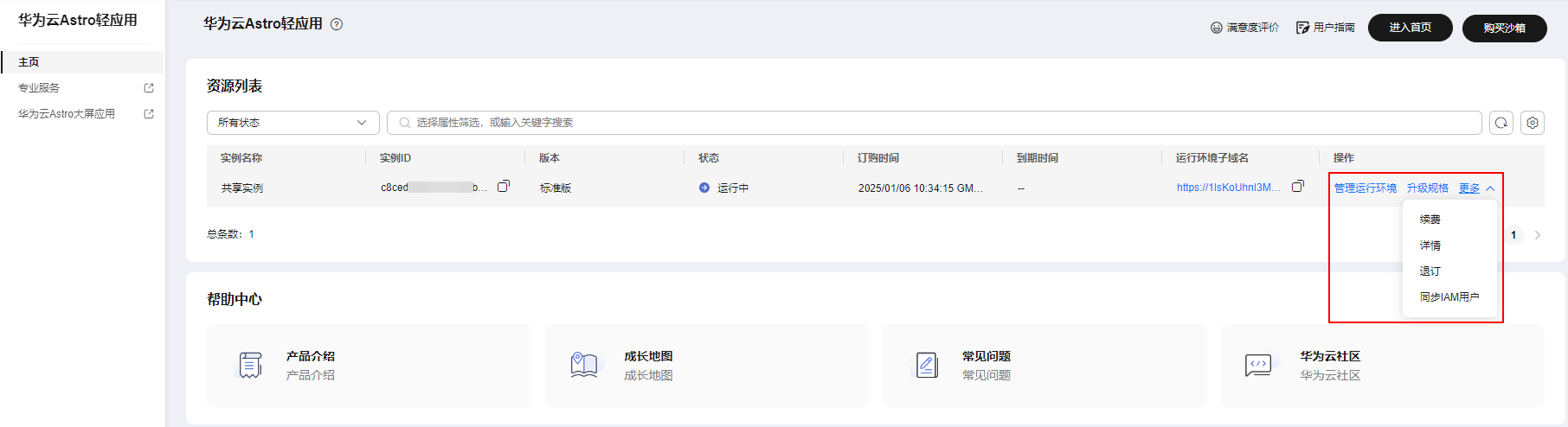The image size is (1568, 427).
Task: Click the 实例ID column header
Action: (x=395, y=158)
